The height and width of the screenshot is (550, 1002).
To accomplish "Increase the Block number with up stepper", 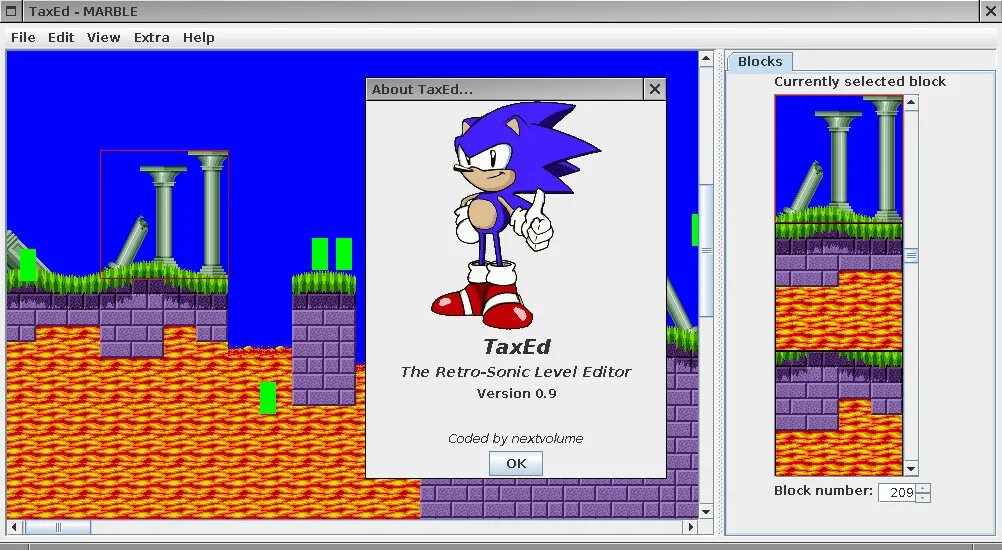I will tap(923, 489).
